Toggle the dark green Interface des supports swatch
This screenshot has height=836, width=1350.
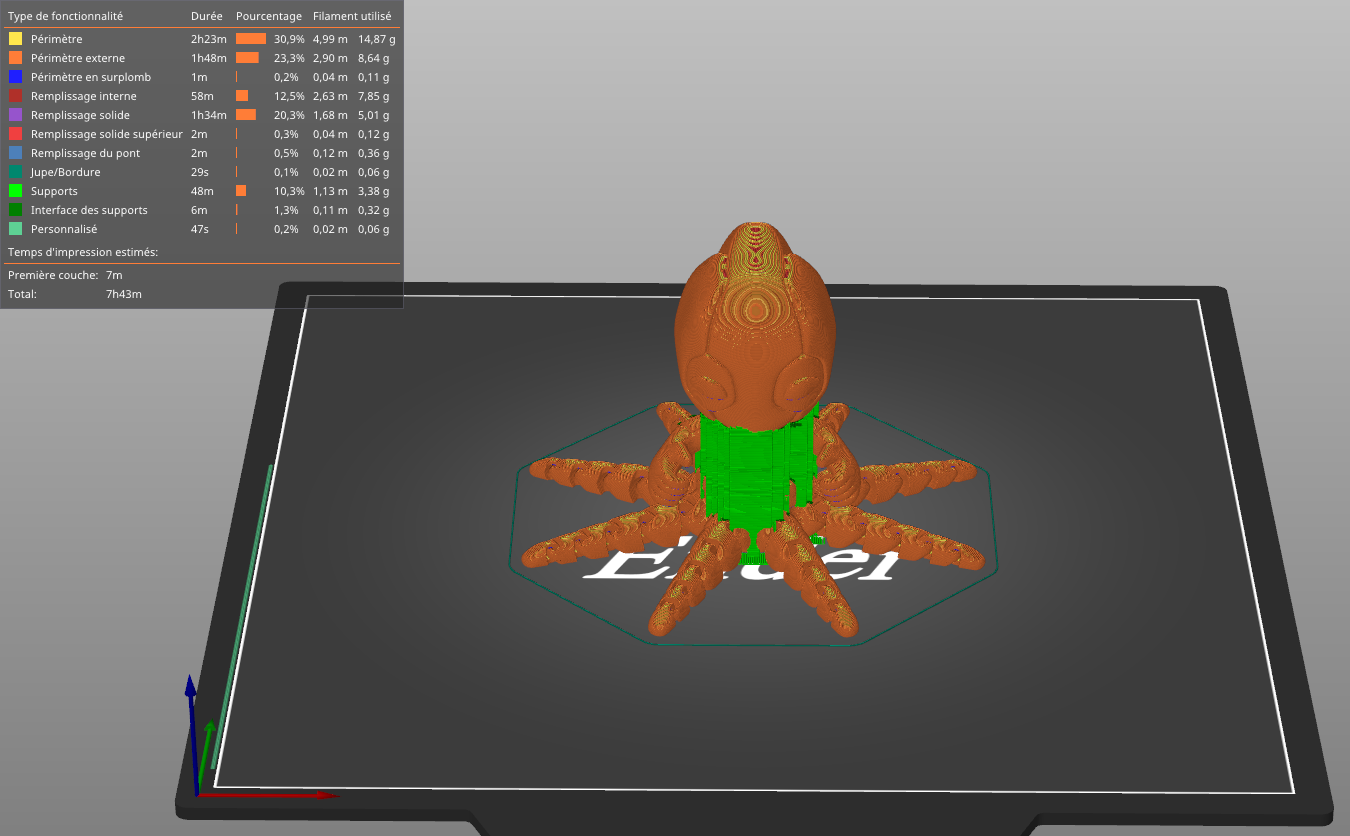coord(15,210)
